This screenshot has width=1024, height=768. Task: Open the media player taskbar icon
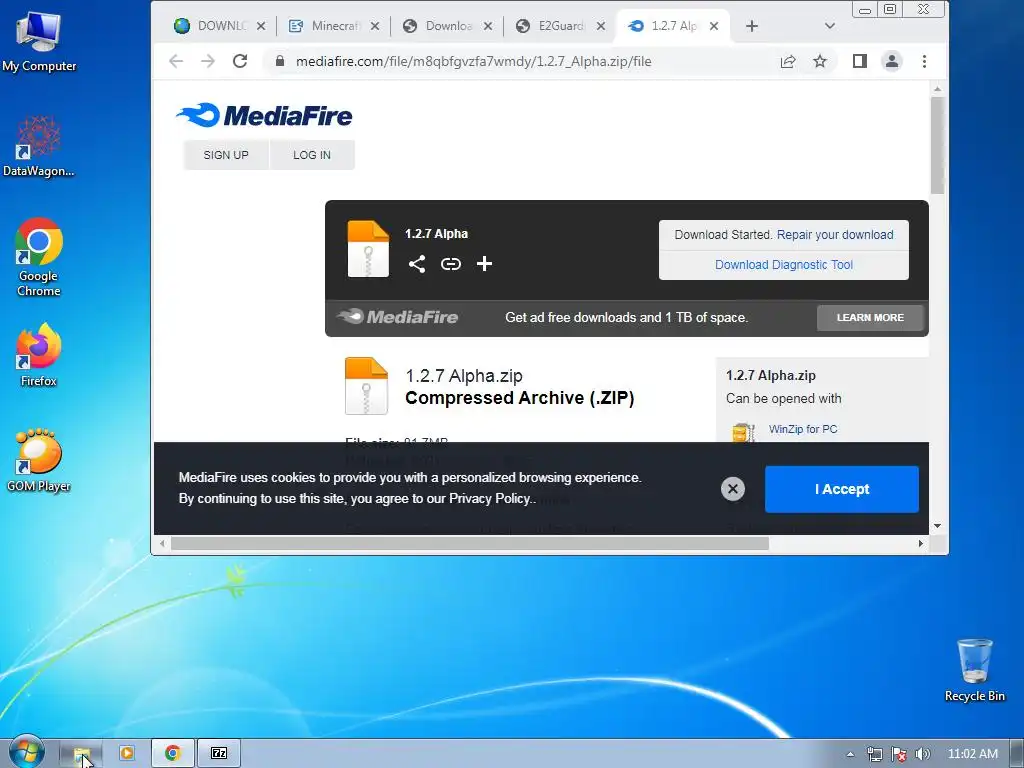(127, 753)
